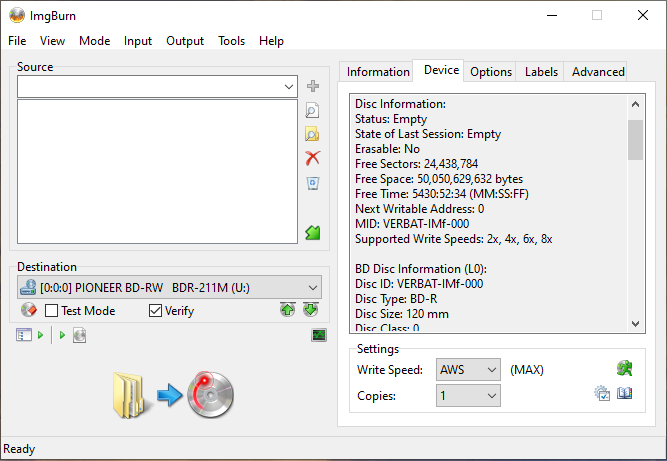Screen dimensions: 667x461
Task: Click 'Free Space: 50,050,629,632 bytes' line
Action: click(x=439, y=179)
